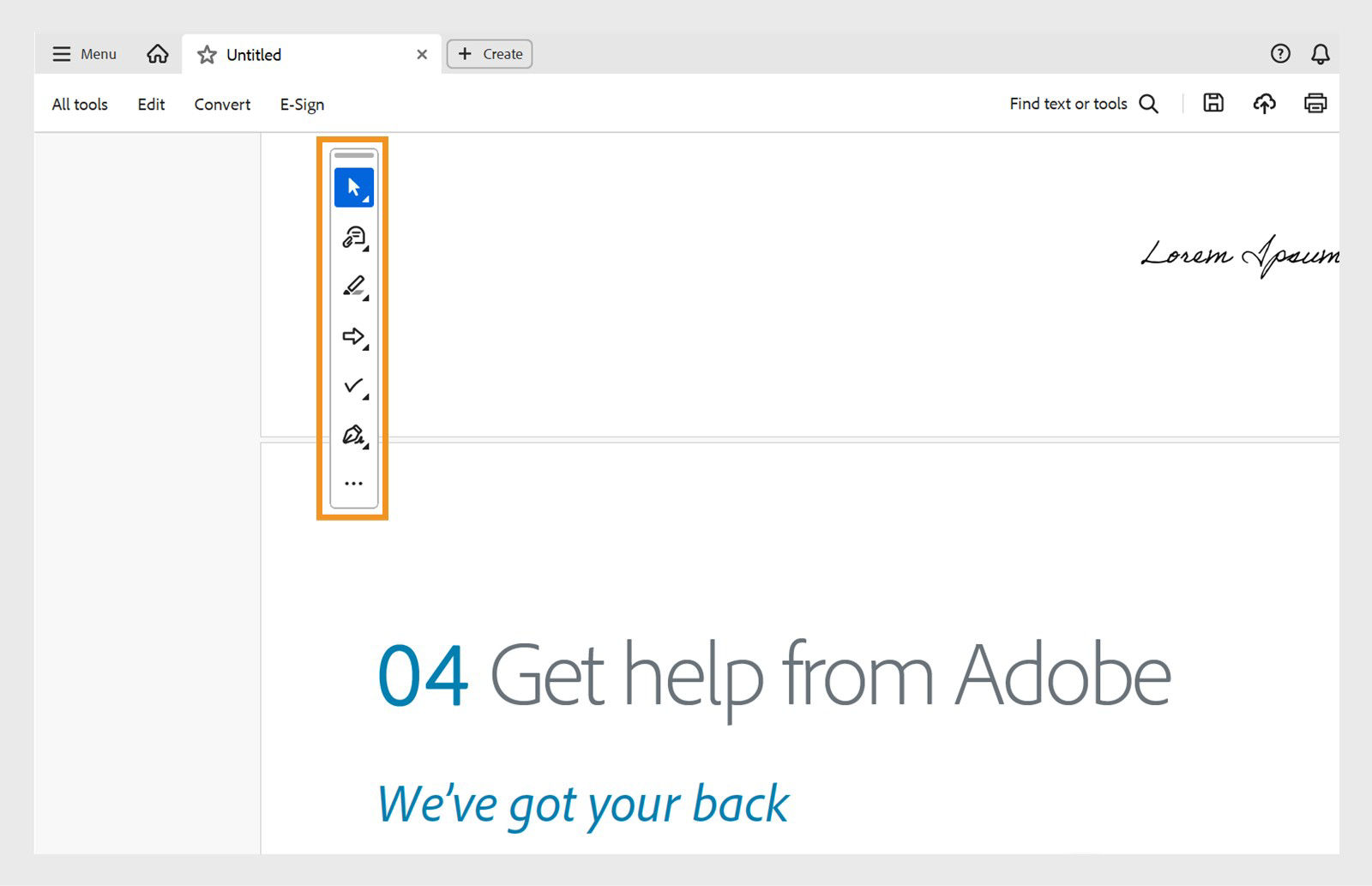This screenshot has height=886, width=1372.
Task: Select the cursor Selection tool
Action: pos(353,186)
